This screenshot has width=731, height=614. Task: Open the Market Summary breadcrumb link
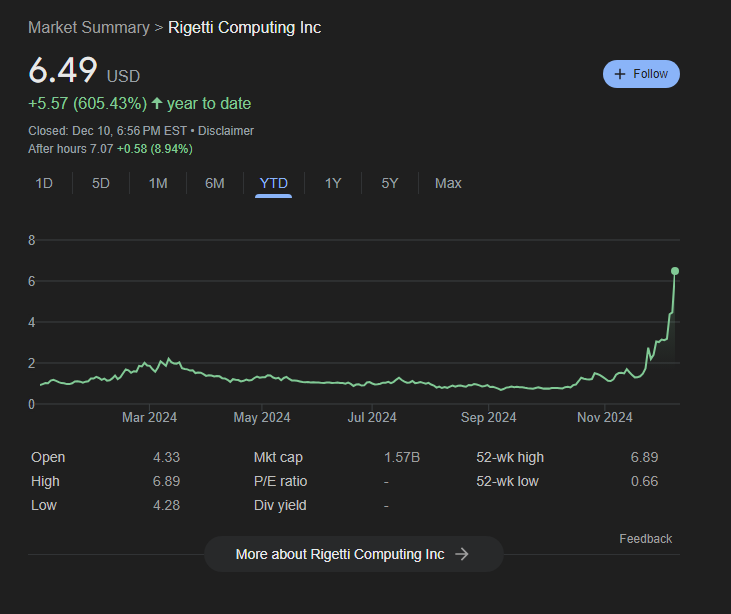(89, 28)
